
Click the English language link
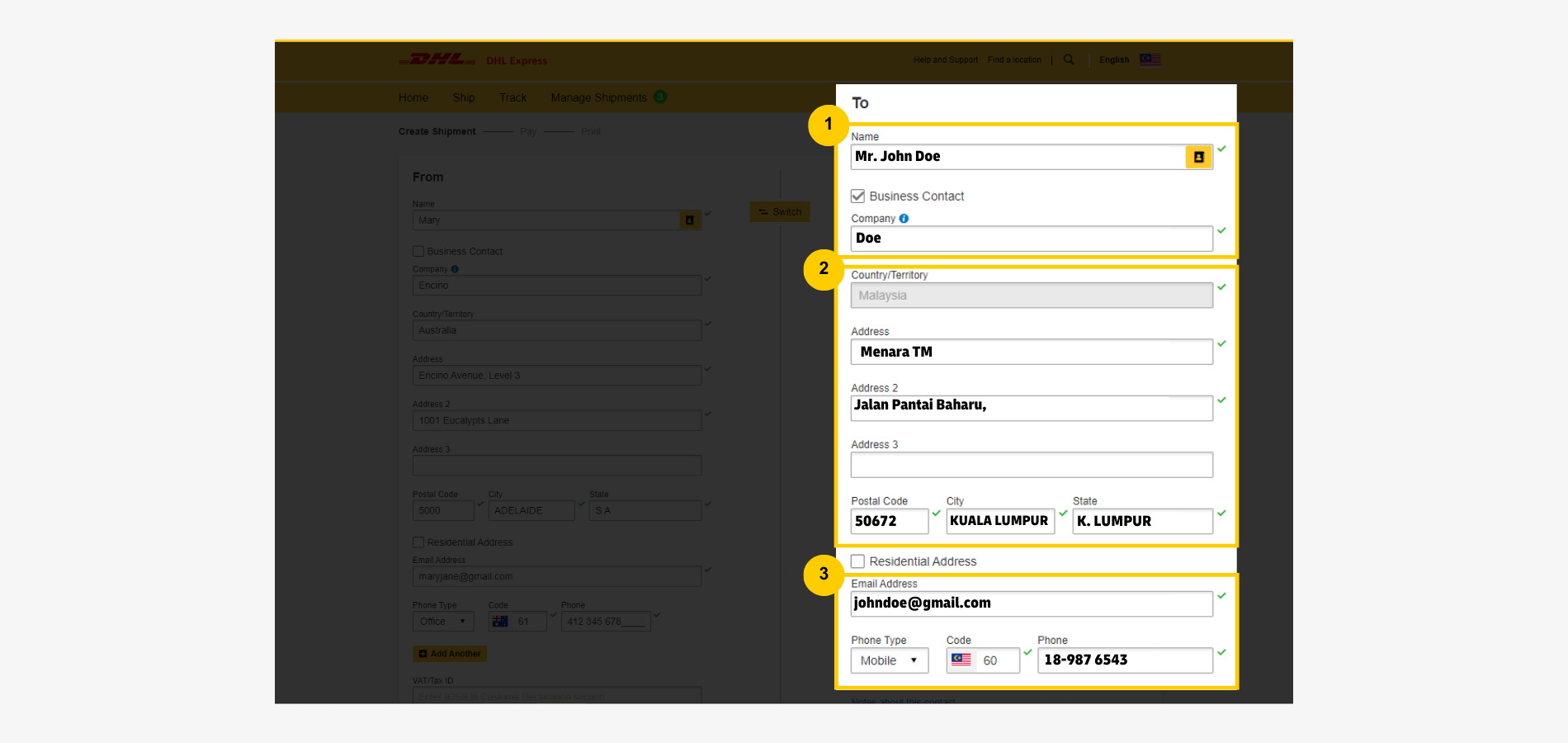1114,59
